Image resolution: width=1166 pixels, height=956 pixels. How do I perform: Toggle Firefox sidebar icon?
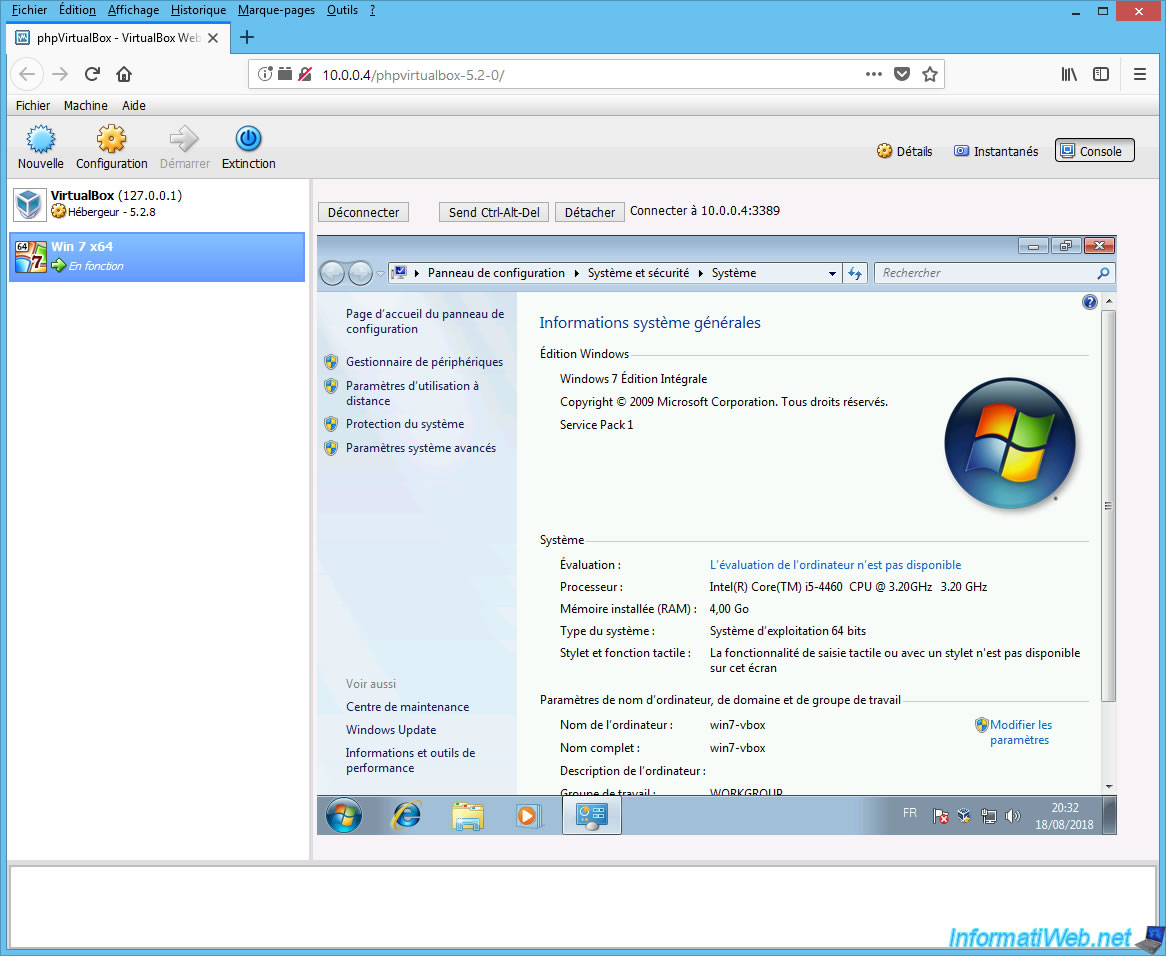(x=1101, y=74)
